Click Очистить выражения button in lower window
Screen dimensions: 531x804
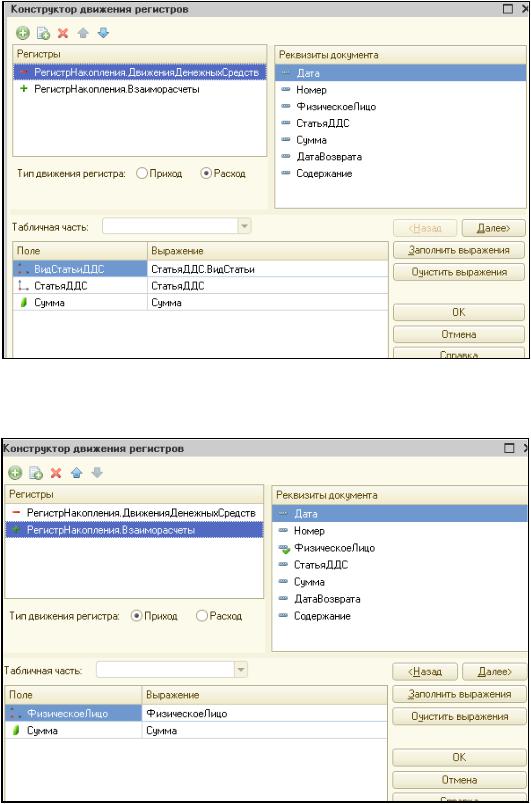point(459,716)
